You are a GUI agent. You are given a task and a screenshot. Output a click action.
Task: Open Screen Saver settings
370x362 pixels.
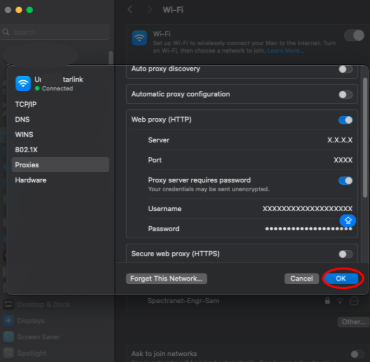tap(38, 337)
